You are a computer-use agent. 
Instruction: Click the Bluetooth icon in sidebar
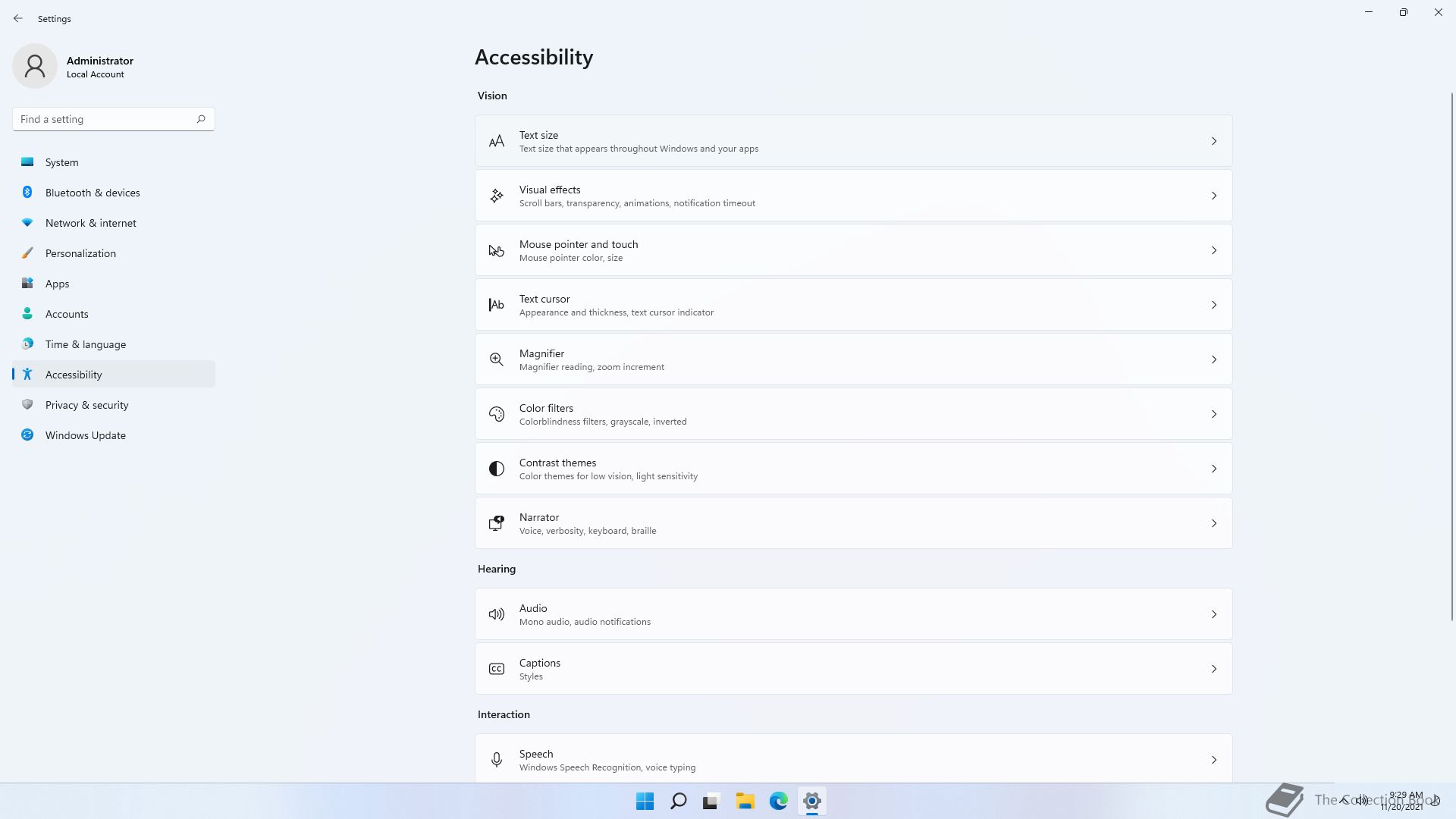click(x=27, y=192)
